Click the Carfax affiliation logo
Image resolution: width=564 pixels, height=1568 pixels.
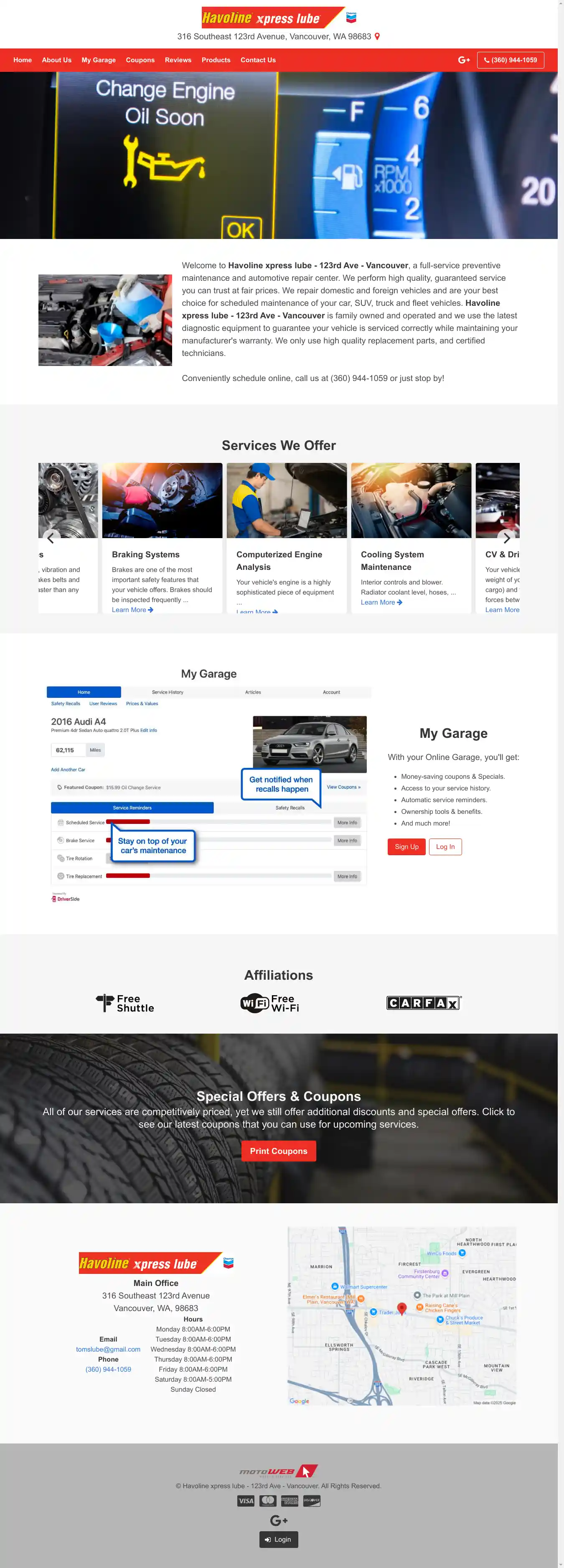pyautogui.click(x=424, y=1003)
